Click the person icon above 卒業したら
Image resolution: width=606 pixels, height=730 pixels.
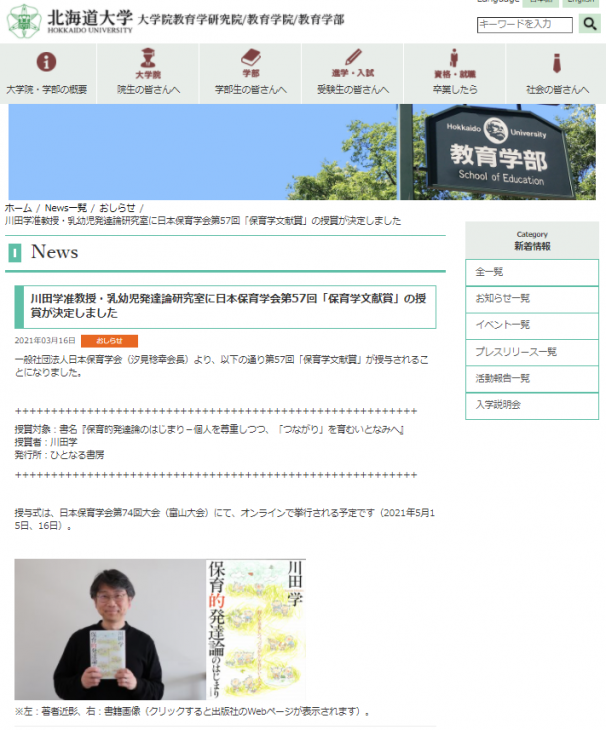[454, 58]
